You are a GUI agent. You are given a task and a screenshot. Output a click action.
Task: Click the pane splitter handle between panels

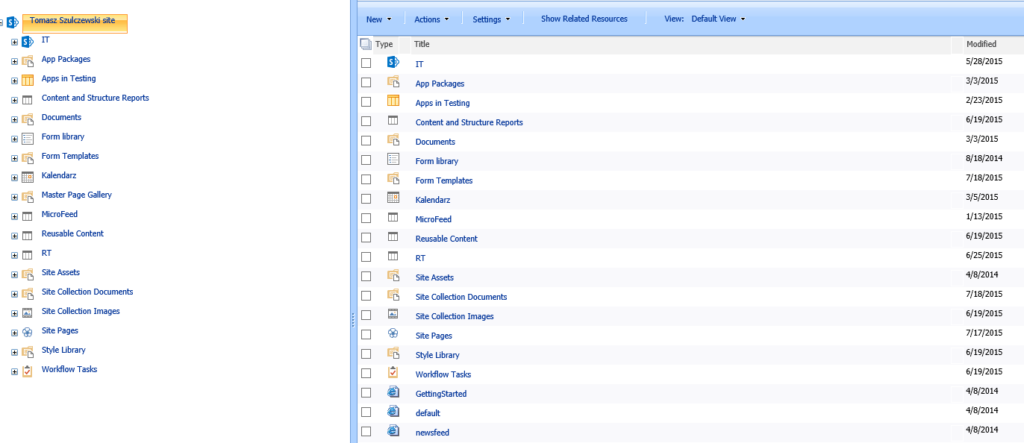pyautogui.click(x=353, y=320)
